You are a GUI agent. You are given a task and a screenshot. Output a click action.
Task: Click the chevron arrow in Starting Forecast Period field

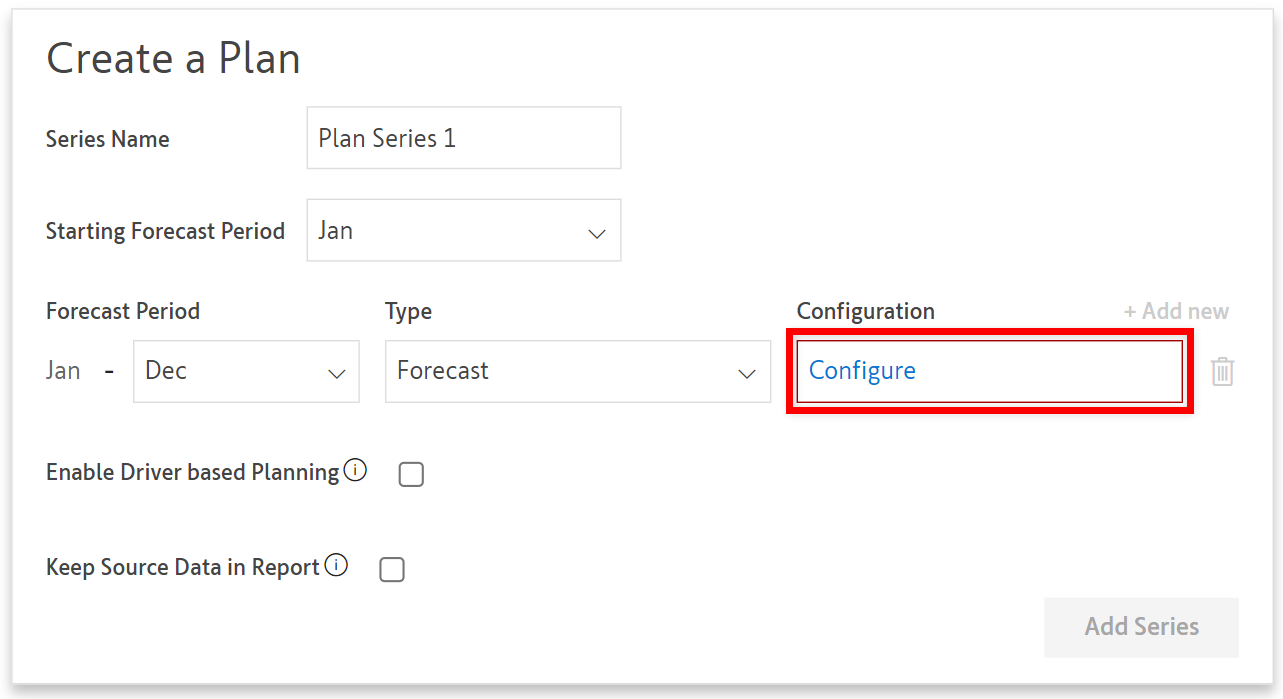(x=597, y=233)
